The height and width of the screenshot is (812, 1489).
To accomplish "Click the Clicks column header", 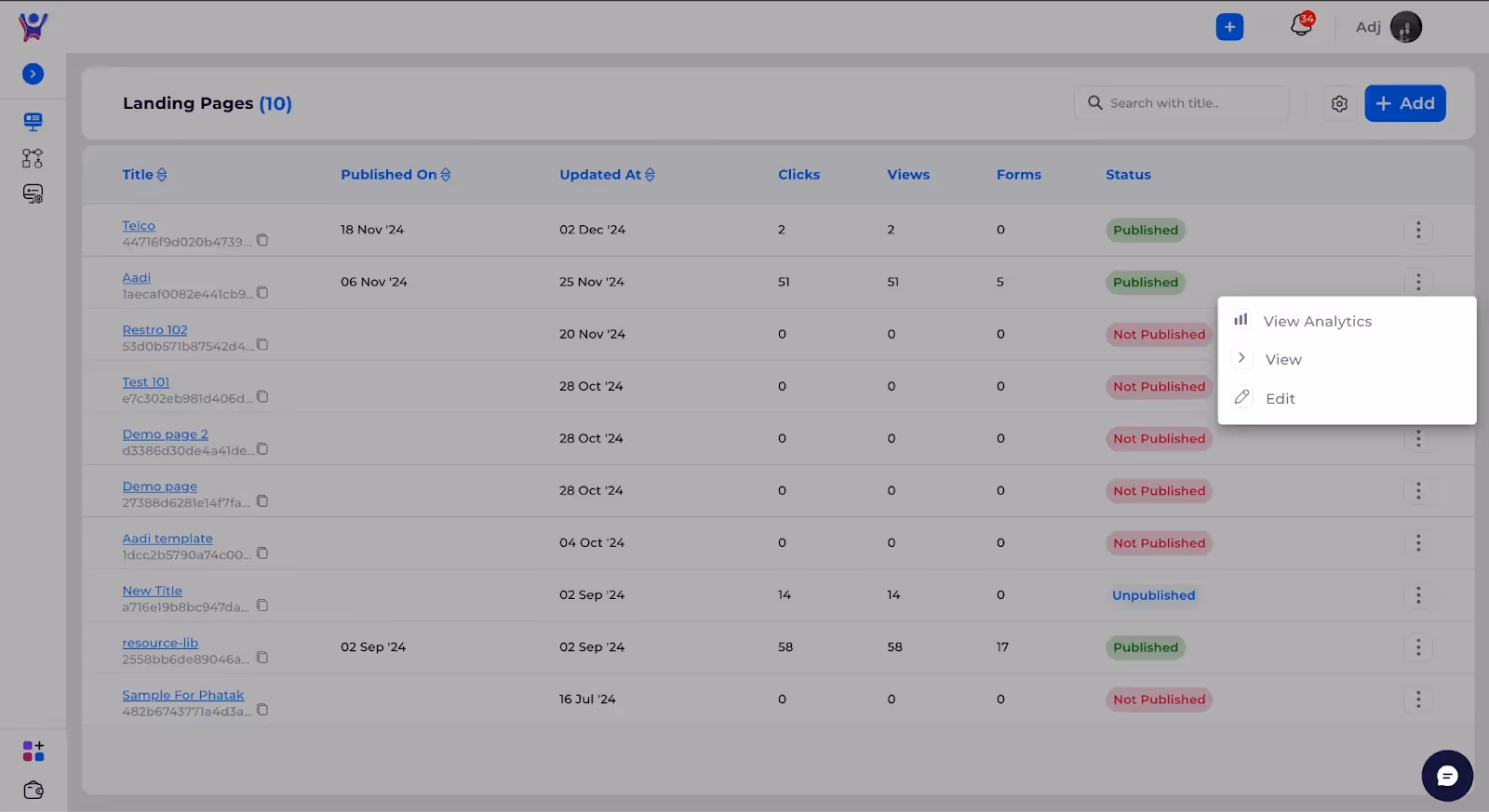I will tap(798, 174).
